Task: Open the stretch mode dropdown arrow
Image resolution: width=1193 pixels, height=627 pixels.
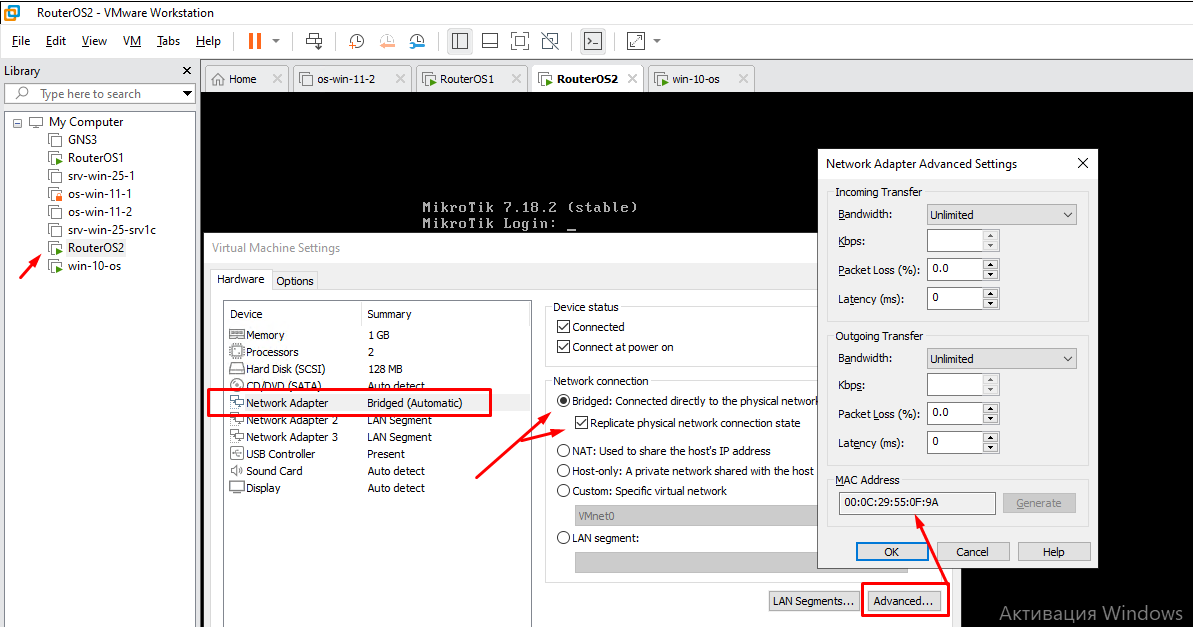Action: point(657,41)
